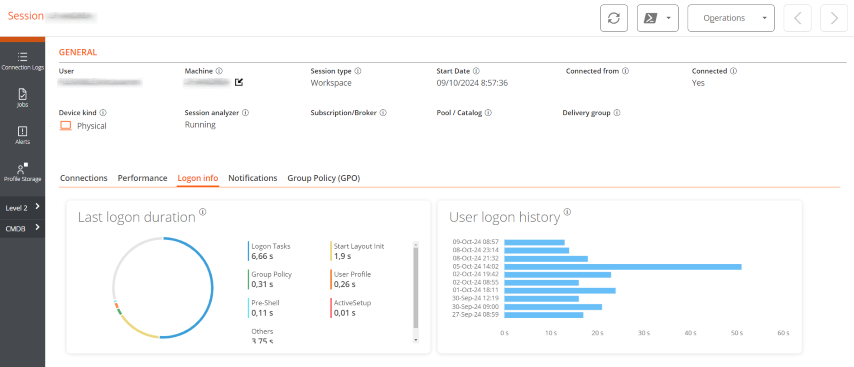Image resolution: width=854 pixels, height=367 pixels.
Task: Click the info icon beside Last logon duration
Action: (x=203, y=212)
